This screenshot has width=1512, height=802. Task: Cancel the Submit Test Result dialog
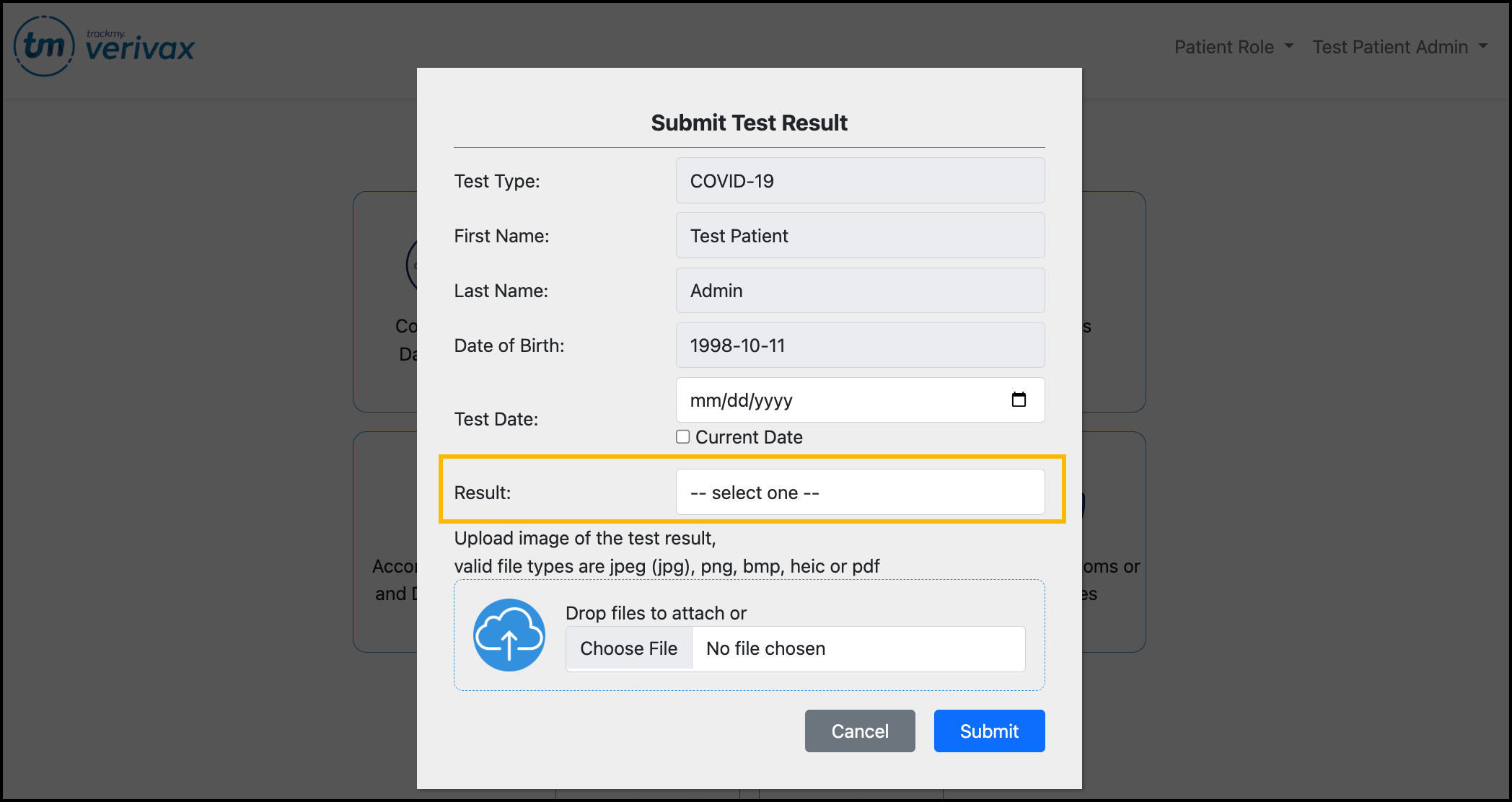point(860,731)
